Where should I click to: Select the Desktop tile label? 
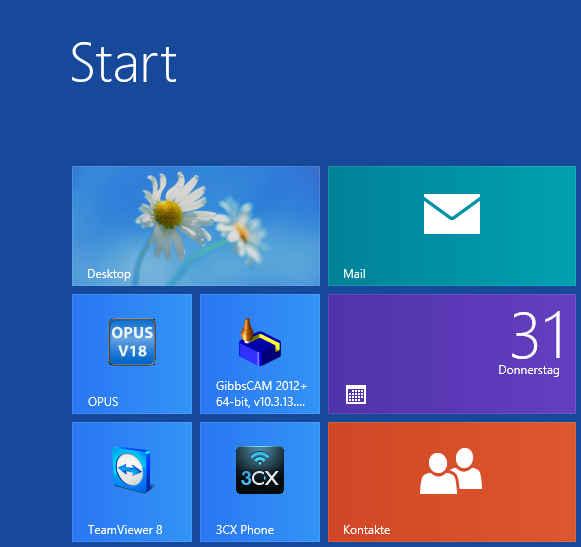pyautogui.click(x=109, y=274)
